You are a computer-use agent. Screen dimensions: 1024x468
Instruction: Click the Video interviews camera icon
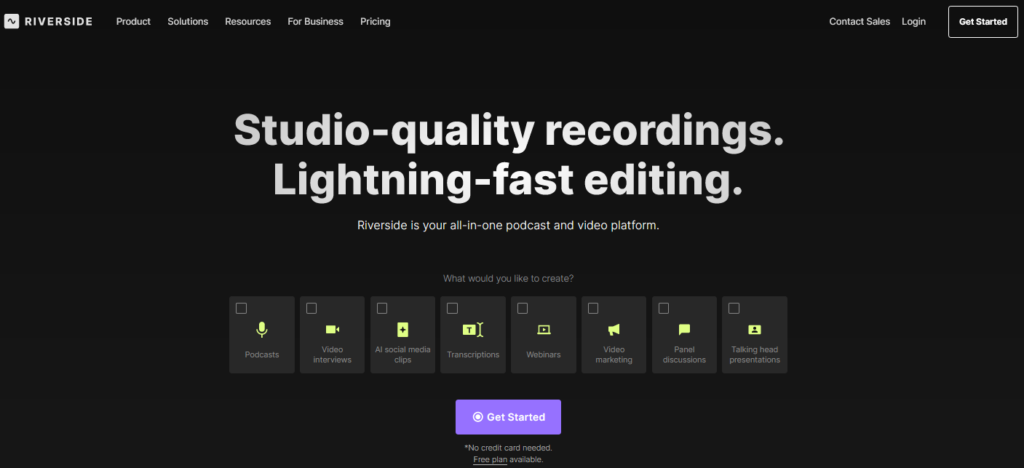coord(332,330)
